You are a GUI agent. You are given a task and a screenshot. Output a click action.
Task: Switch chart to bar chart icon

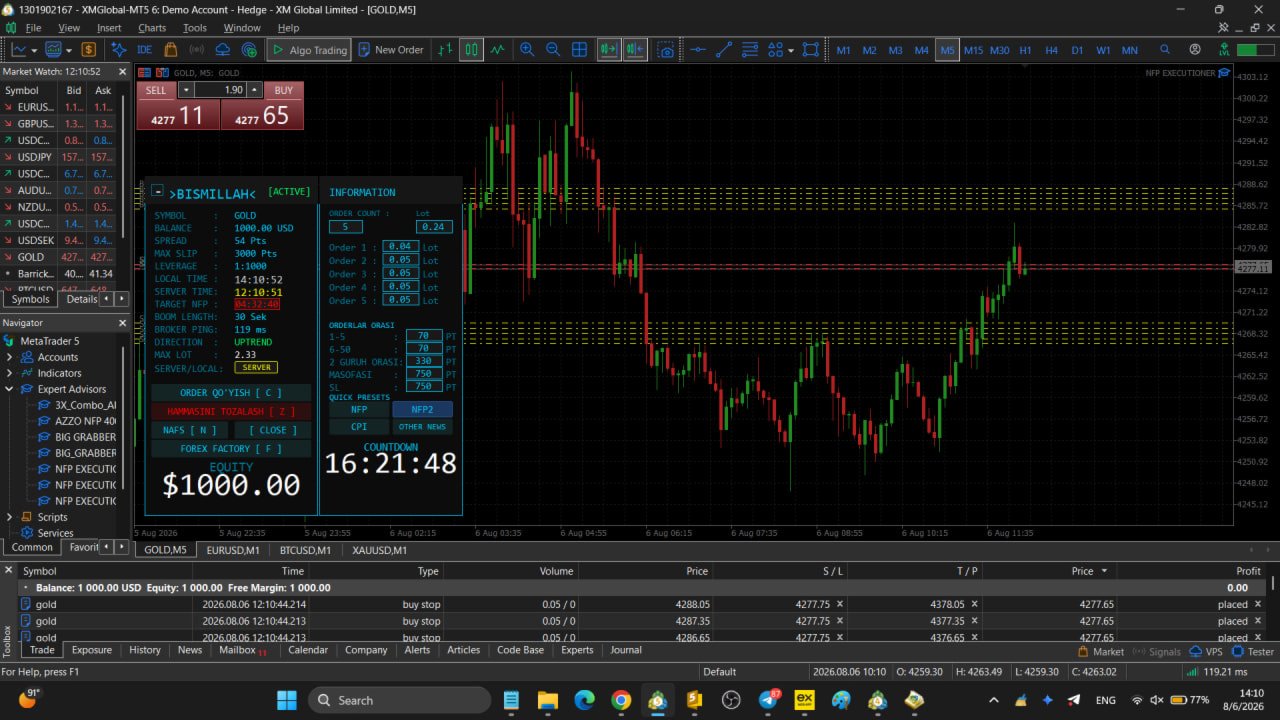[x=445, y=49]
